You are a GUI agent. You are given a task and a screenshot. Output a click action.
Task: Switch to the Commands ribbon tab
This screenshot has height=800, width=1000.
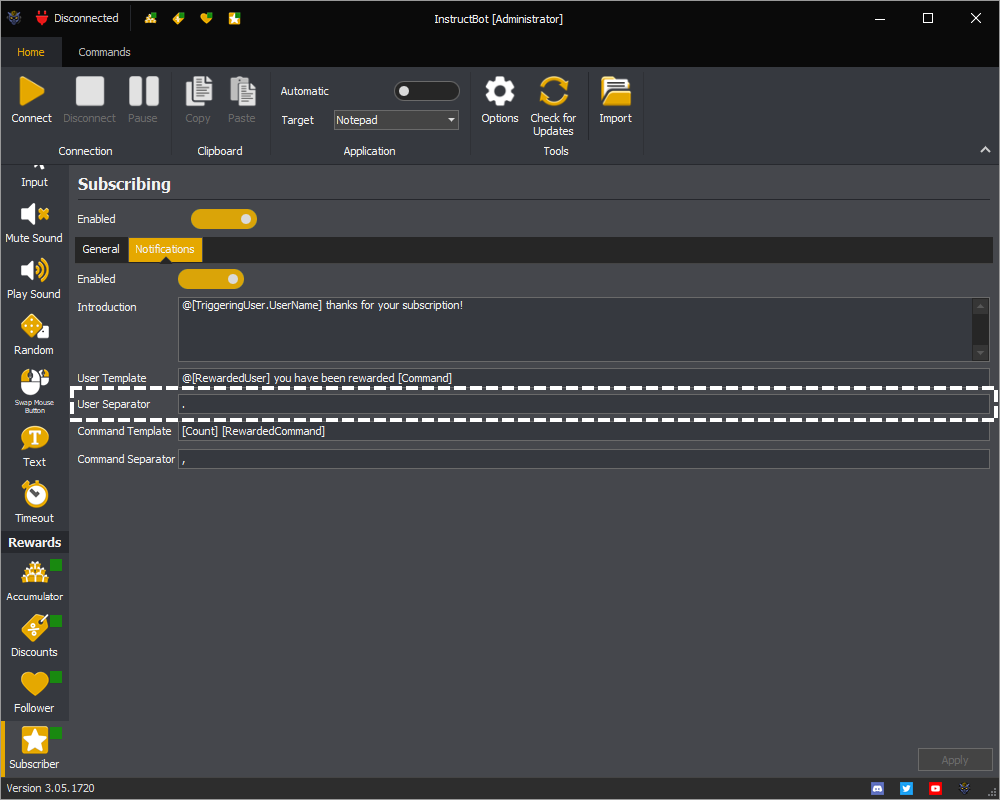[104, 52]
